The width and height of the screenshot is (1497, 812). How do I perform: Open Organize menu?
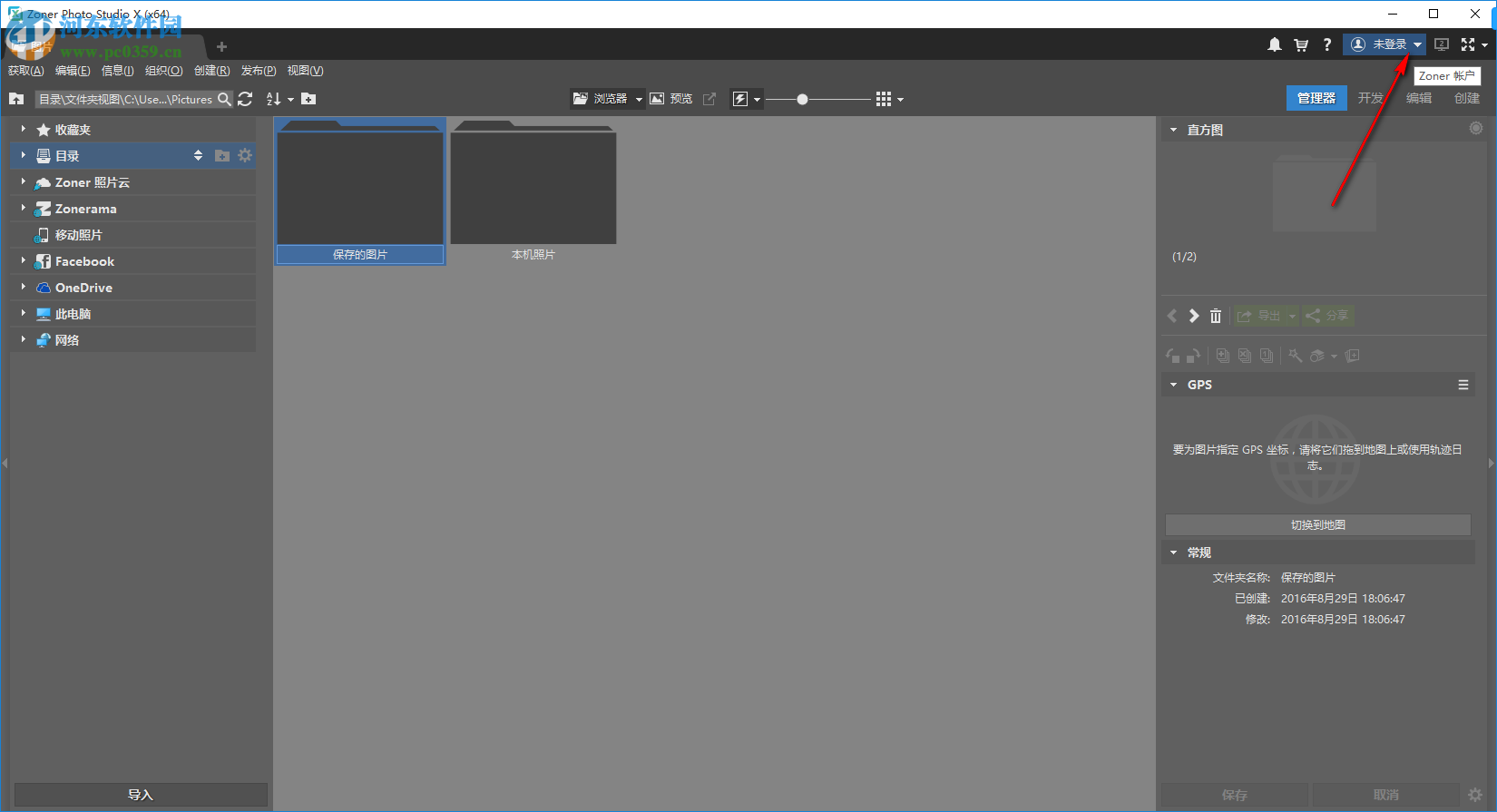pyautogui.click(x=164, y=71)
